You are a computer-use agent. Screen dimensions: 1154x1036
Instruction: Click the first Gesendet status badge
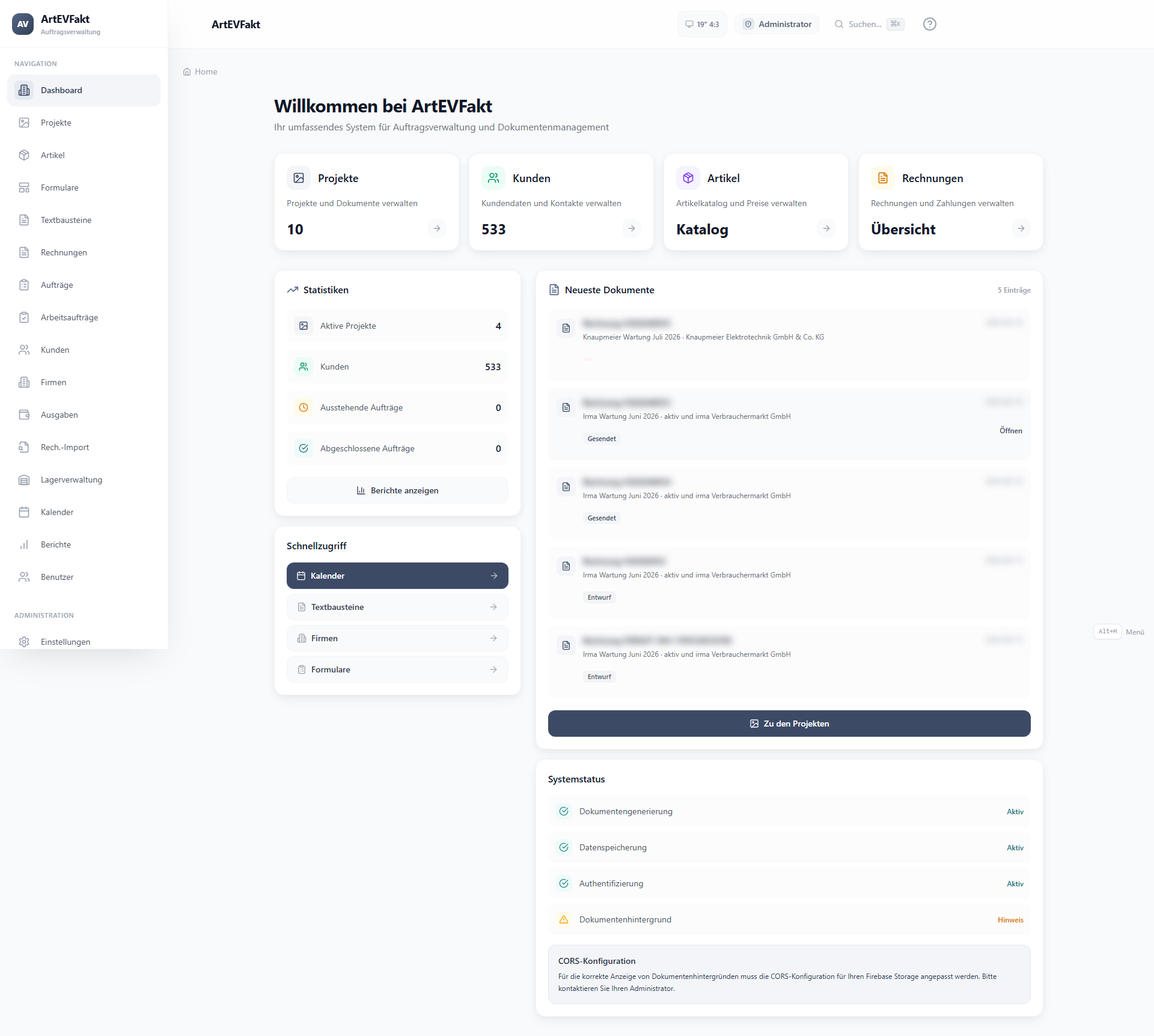pos(602,439)
